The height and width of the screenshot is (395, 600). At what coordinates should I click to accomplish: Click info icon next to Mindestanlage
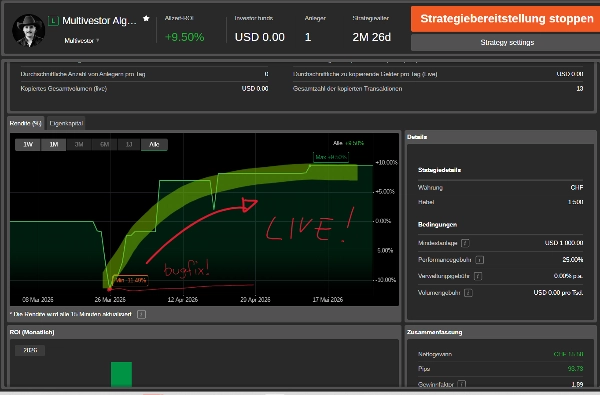[465, 243]
